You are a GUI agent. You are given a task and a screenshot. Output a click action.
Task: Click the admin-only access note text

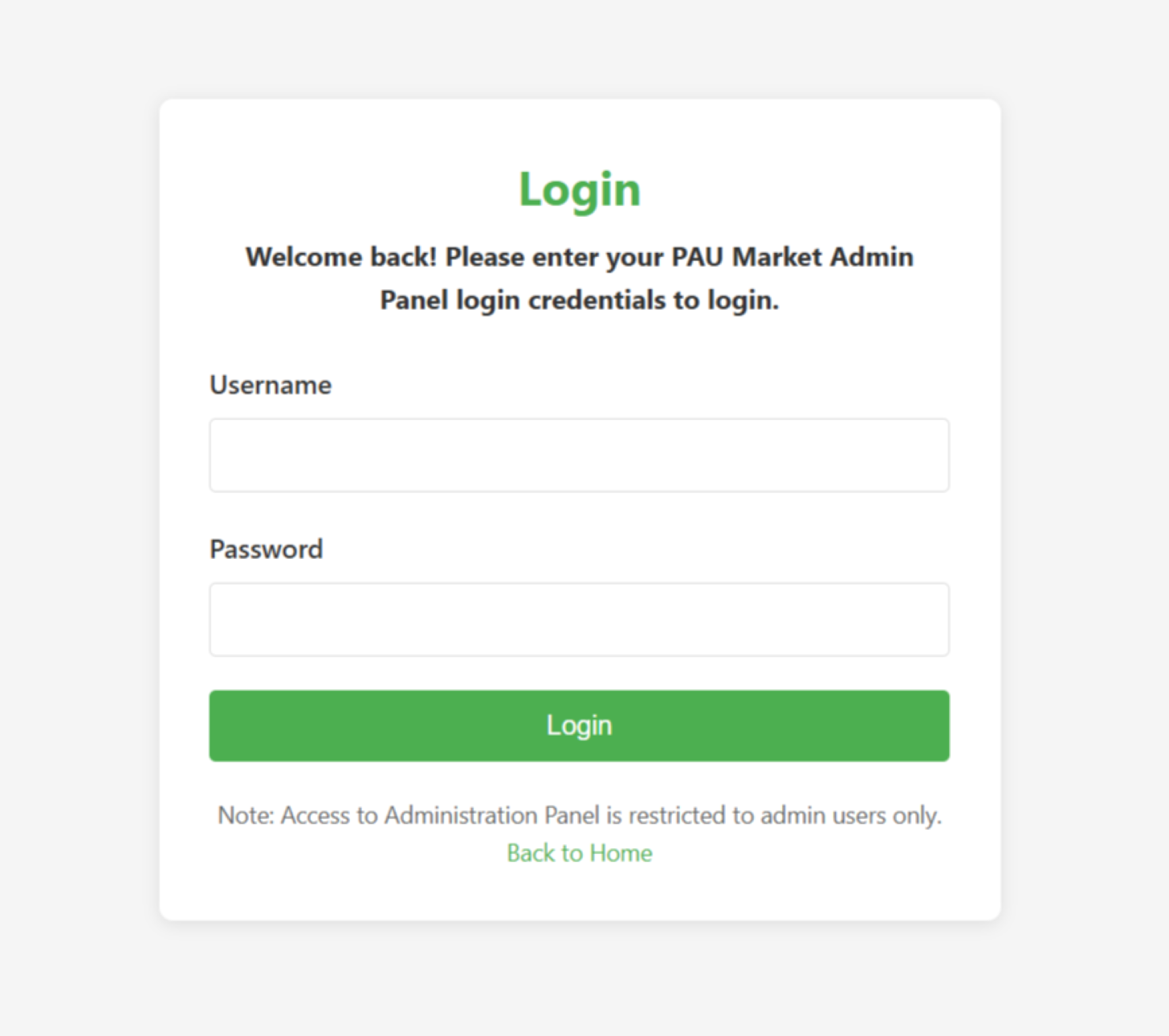(x=579, y=816)
